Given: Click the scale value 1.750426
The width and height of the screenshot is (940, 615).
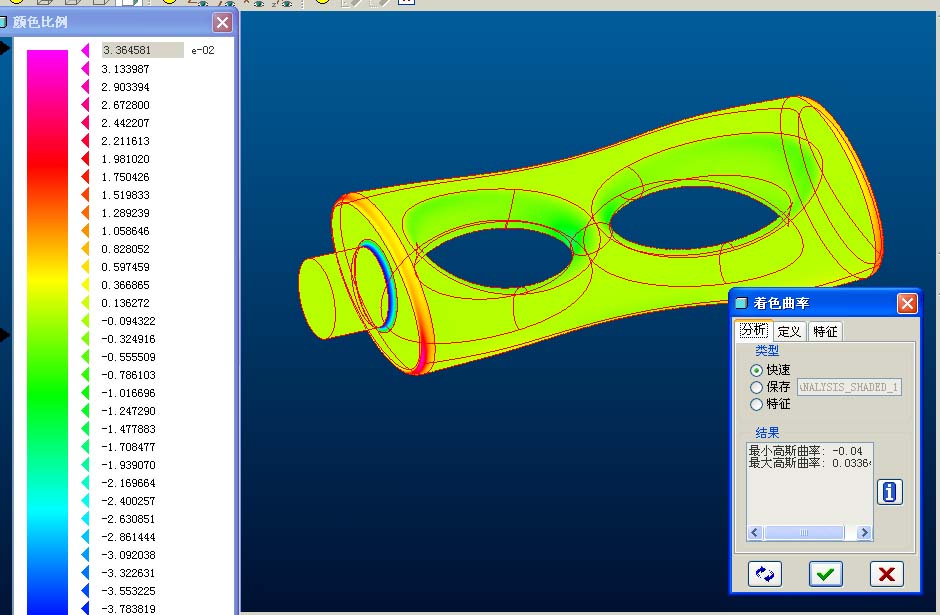Looking at the screenshot, I should coord(125,177).
